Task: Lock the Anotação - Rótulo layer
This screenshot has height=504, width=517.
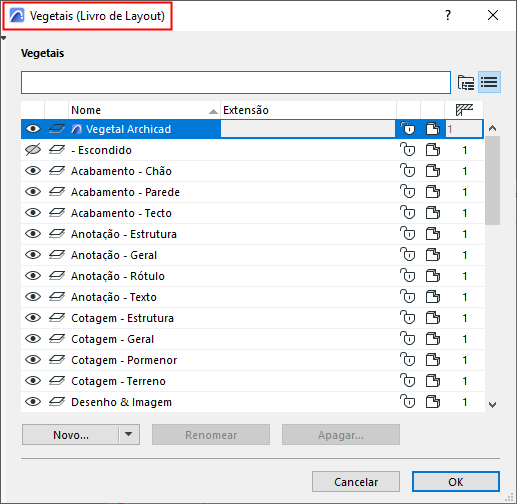Action: pos(408,276)
